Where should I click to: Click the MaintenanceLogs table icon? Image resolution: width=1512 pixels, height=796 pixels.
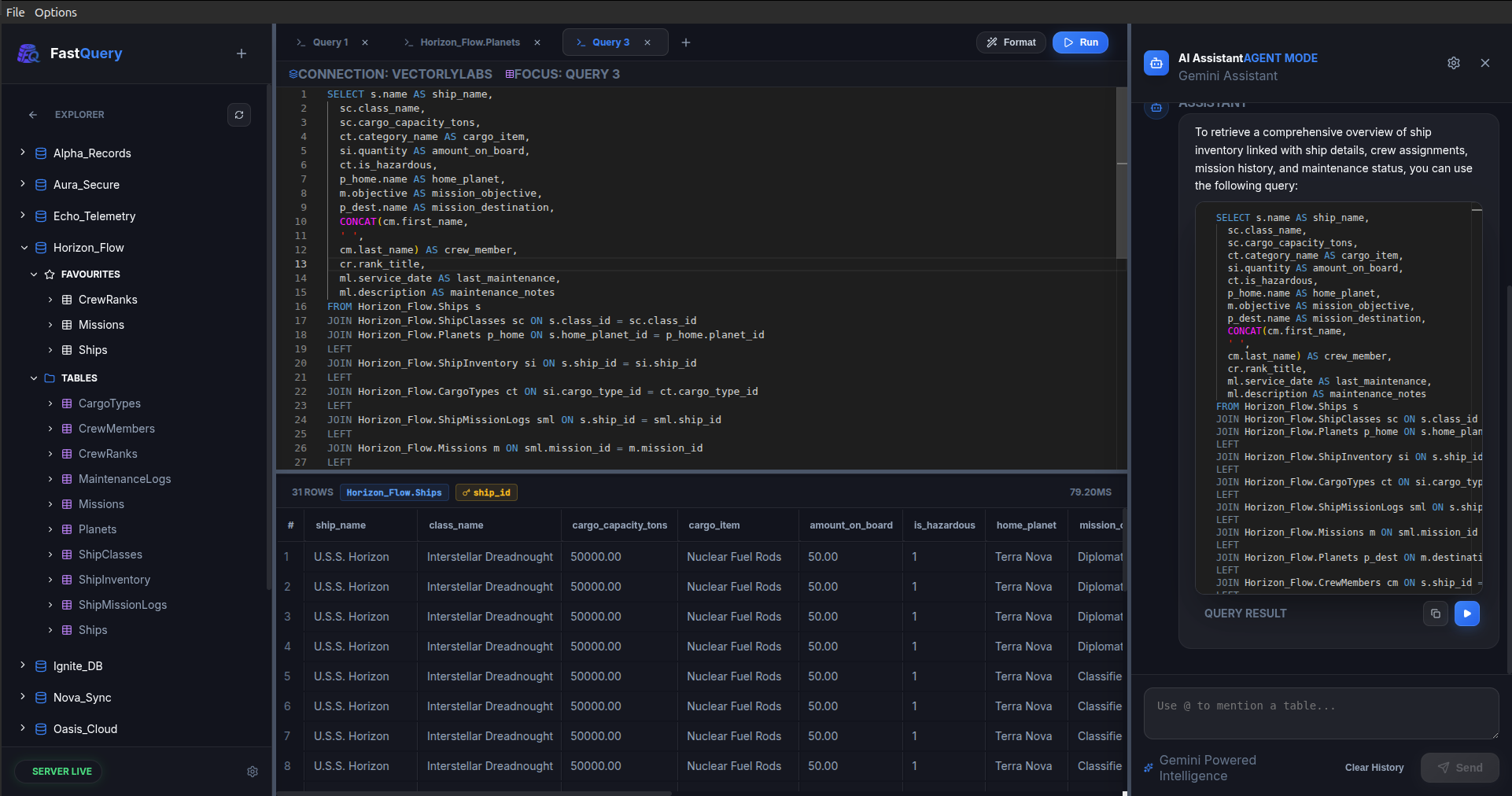(x=67, y=479)
